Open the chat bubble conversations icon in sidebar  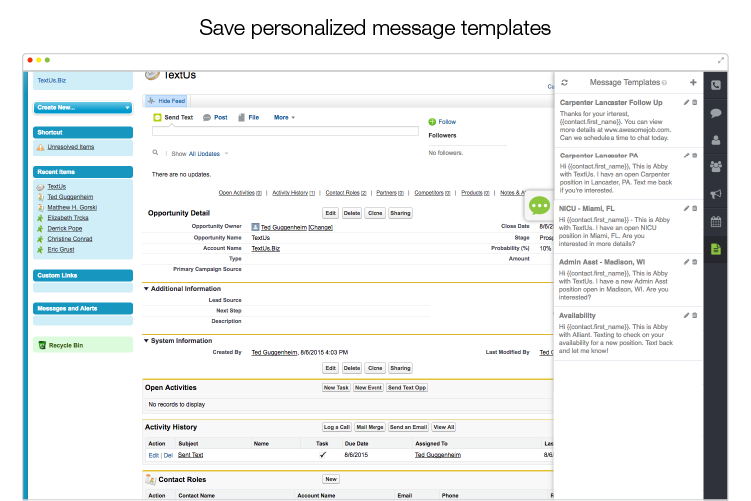(x=716, y=113)
